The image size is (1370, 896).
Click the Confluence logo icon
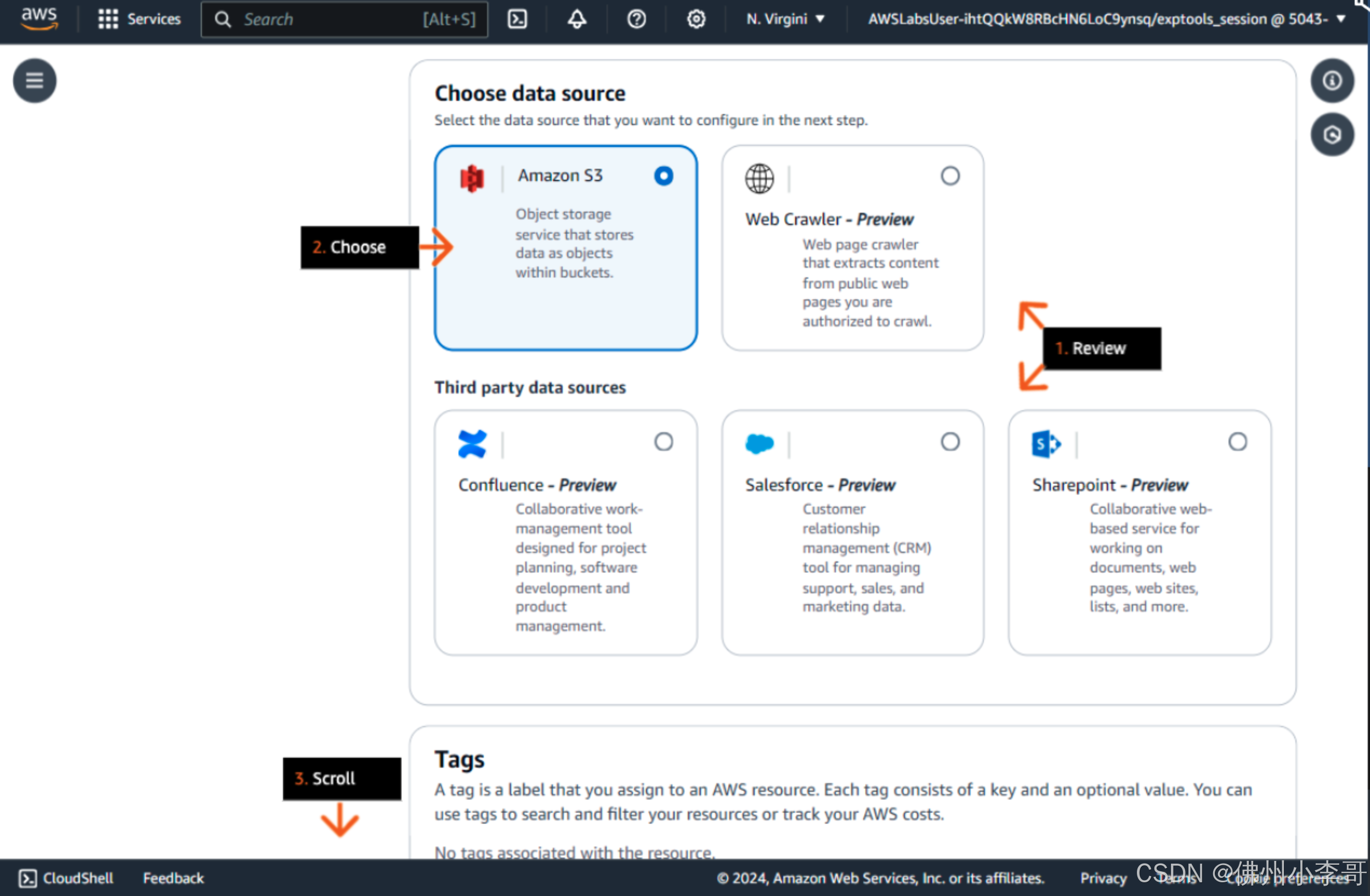coord(472,444)
